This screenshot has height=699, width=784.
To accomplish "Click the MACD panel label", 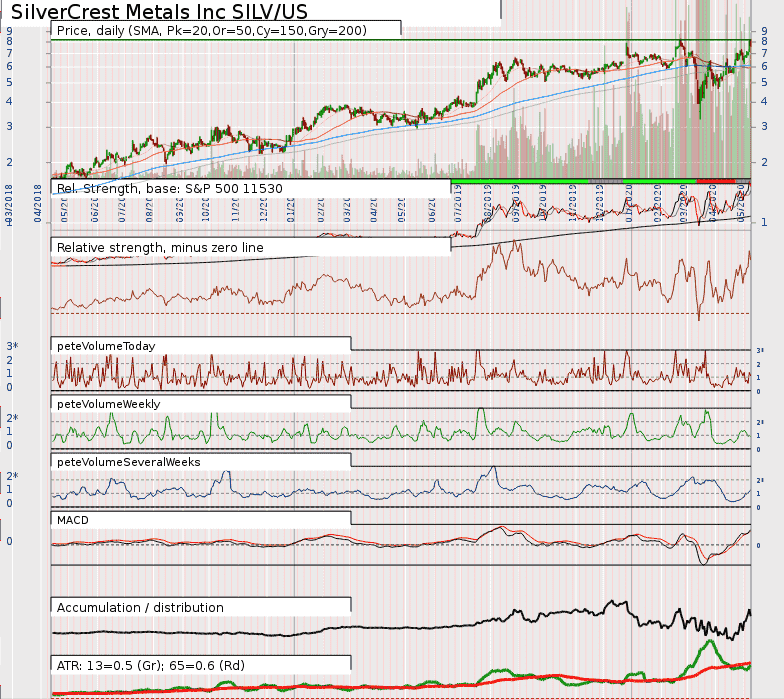I will (72, 520).
